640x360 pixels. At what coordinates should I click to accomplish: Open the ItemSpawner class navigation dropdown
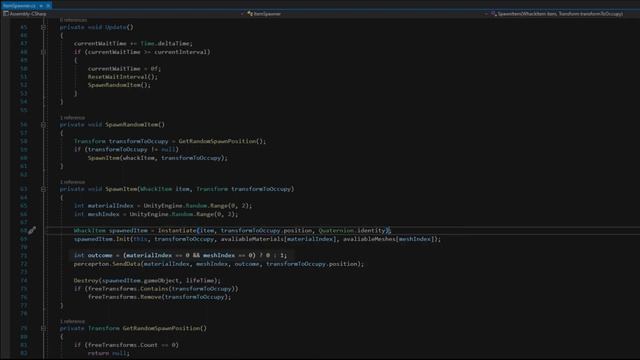pyautogui.click(x=366, y=14)
